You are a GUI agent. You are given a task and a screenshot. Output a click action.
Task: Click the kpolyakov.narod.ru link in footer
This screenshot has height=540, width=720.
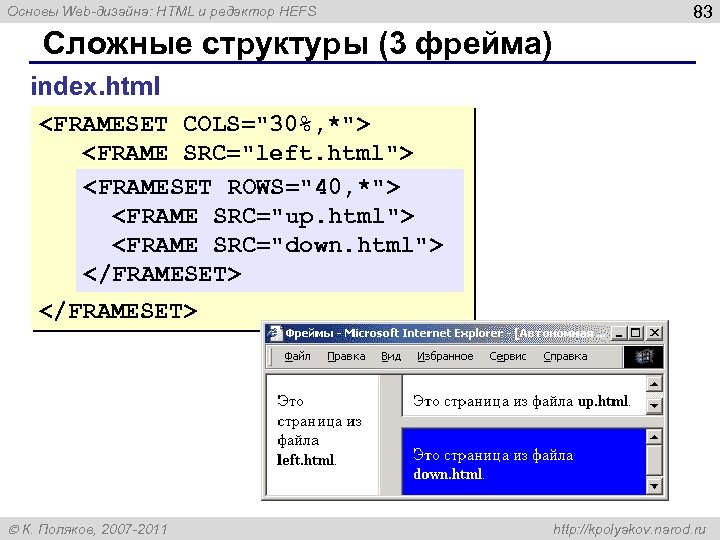[x=630, y=529]
